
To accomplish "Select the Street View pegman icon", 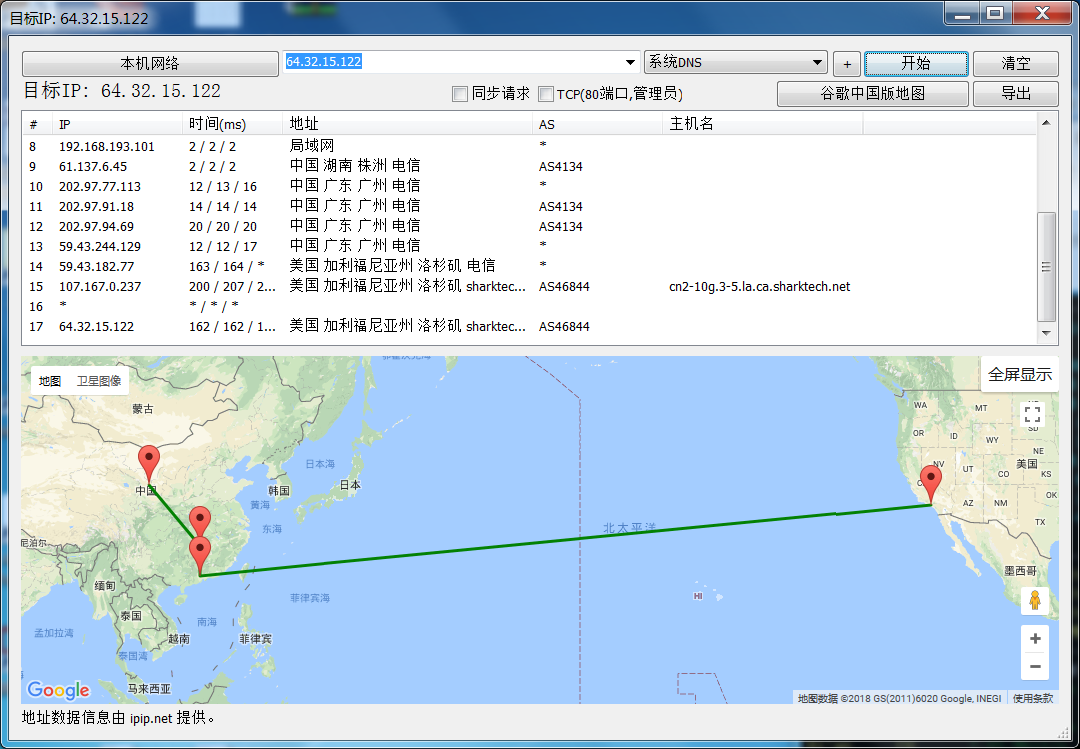I will pyautogui.click(x=1034, y=600).
